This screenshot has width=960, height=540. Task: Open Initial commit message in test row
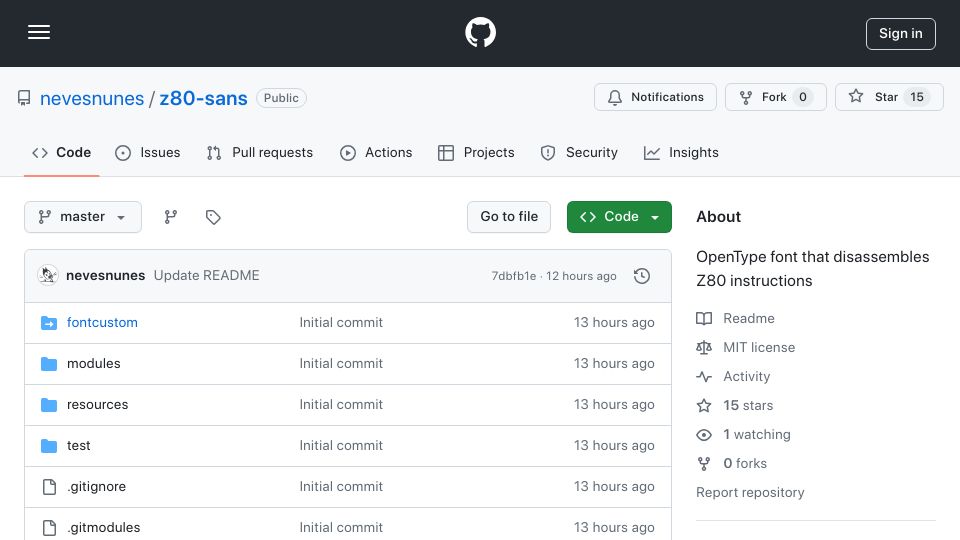point(341,446)
